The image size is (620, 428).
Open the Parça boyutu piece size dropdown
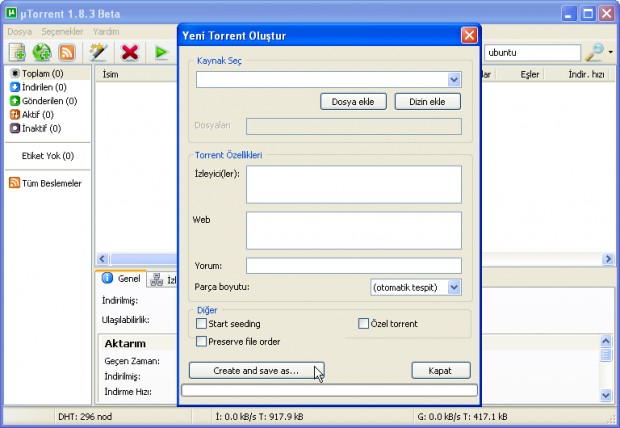(454, 287)
